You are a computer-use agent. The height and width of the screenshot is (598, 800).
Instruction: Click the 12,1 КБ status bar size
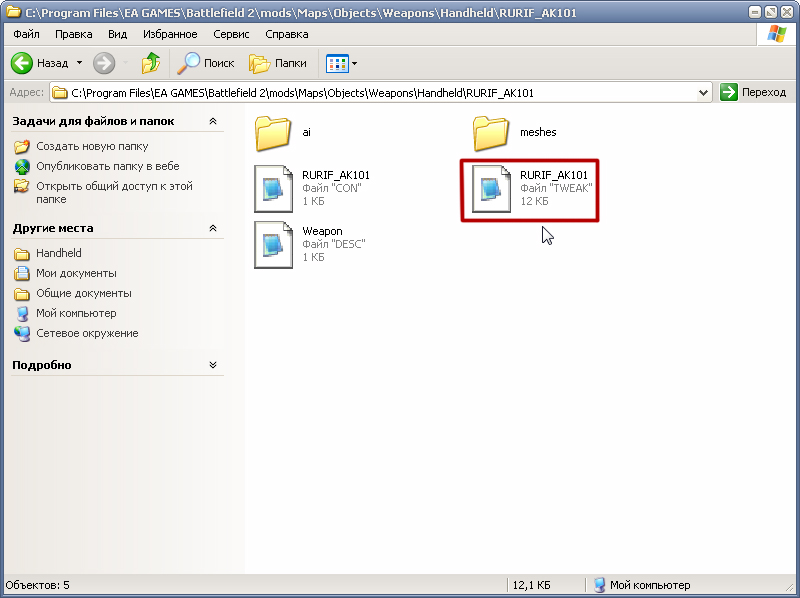pos(531,585)
